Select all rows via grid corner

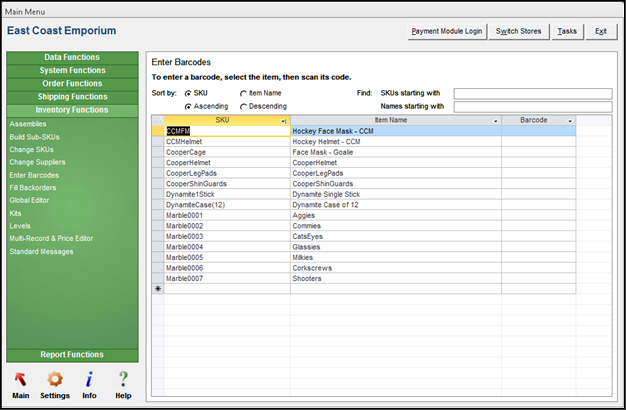[158, 120]
